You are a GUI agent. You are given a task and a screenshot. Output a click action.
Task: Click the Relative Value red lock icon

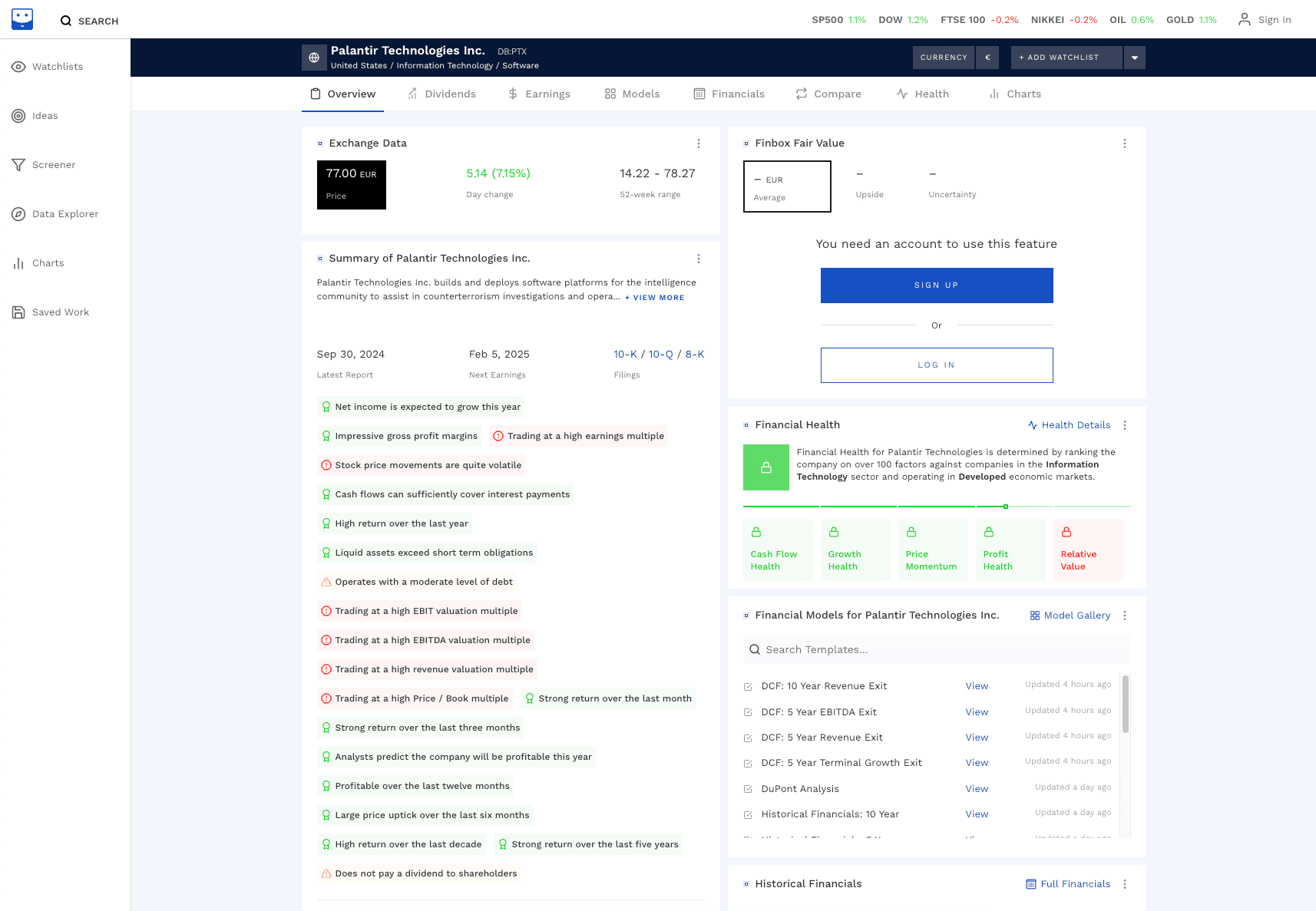pyautogui.click(x=1066, y=532)
